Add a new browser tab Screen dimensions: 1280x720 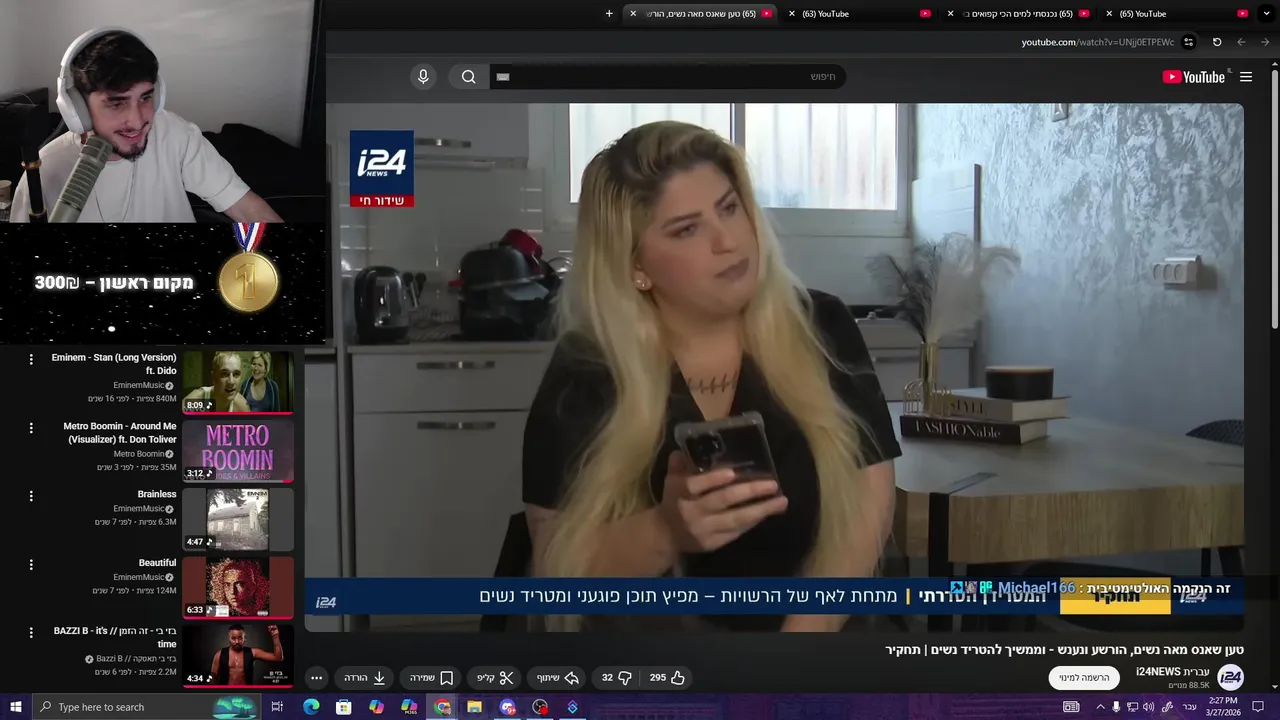tap(609, 14)
